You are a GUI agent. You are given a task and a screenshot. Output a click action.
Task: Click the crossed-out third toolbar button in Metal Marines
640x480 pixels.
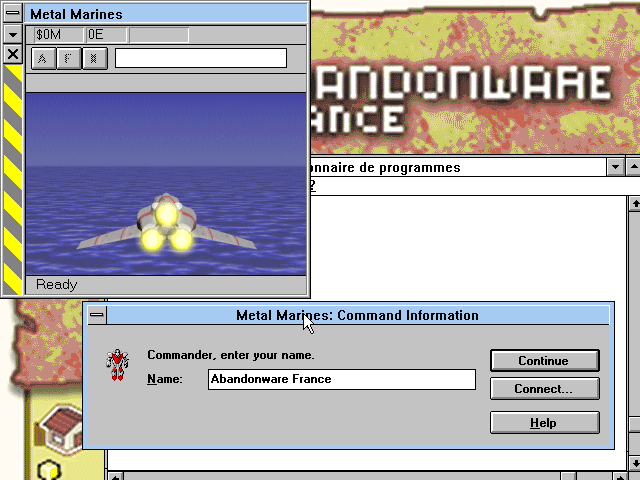click(x=94, y=58)
